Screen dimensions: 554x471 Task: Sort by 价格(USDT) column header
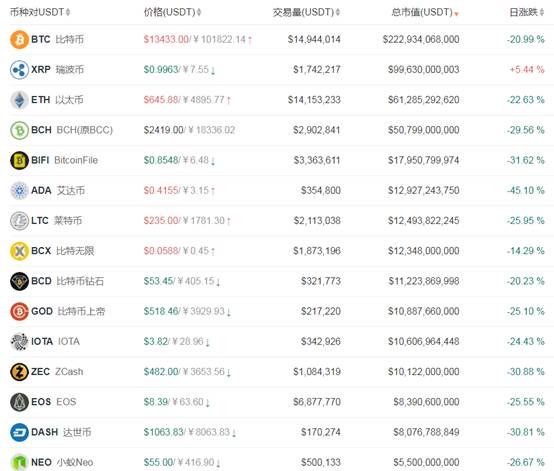click(172, 12)
